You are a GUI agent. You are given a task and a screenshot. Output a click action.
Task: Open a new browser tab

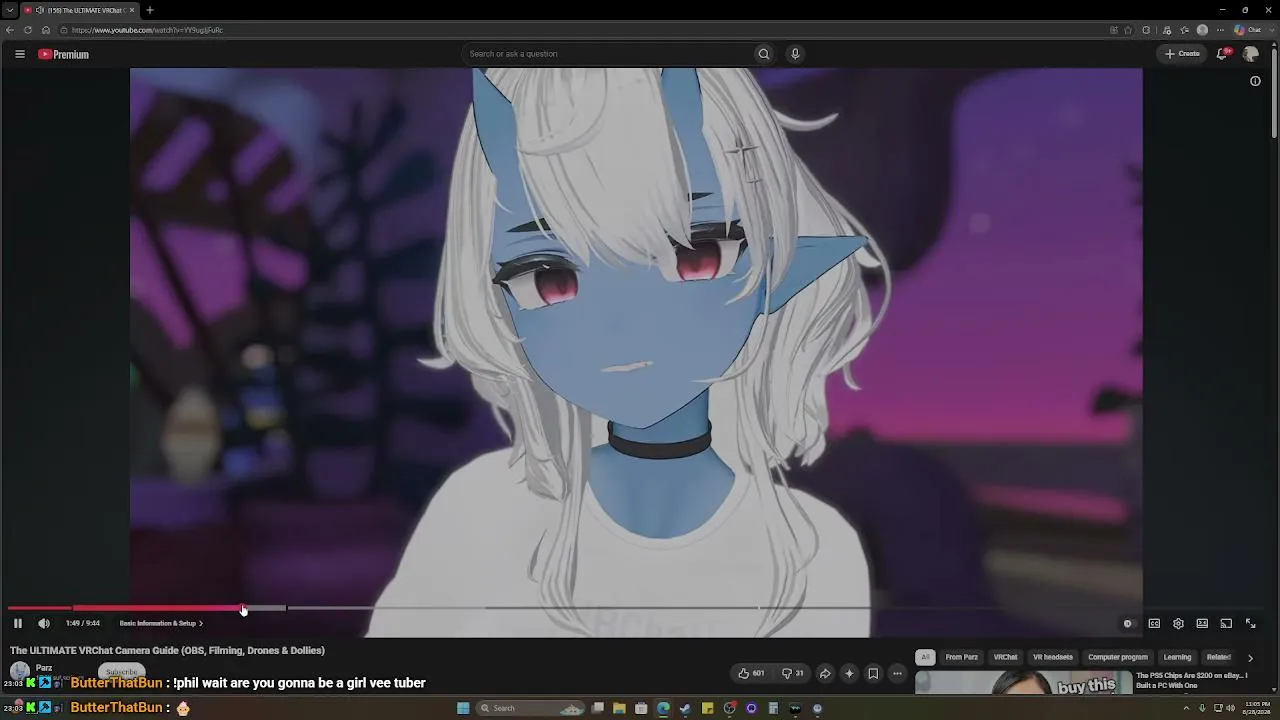click(x=150, y=10)
